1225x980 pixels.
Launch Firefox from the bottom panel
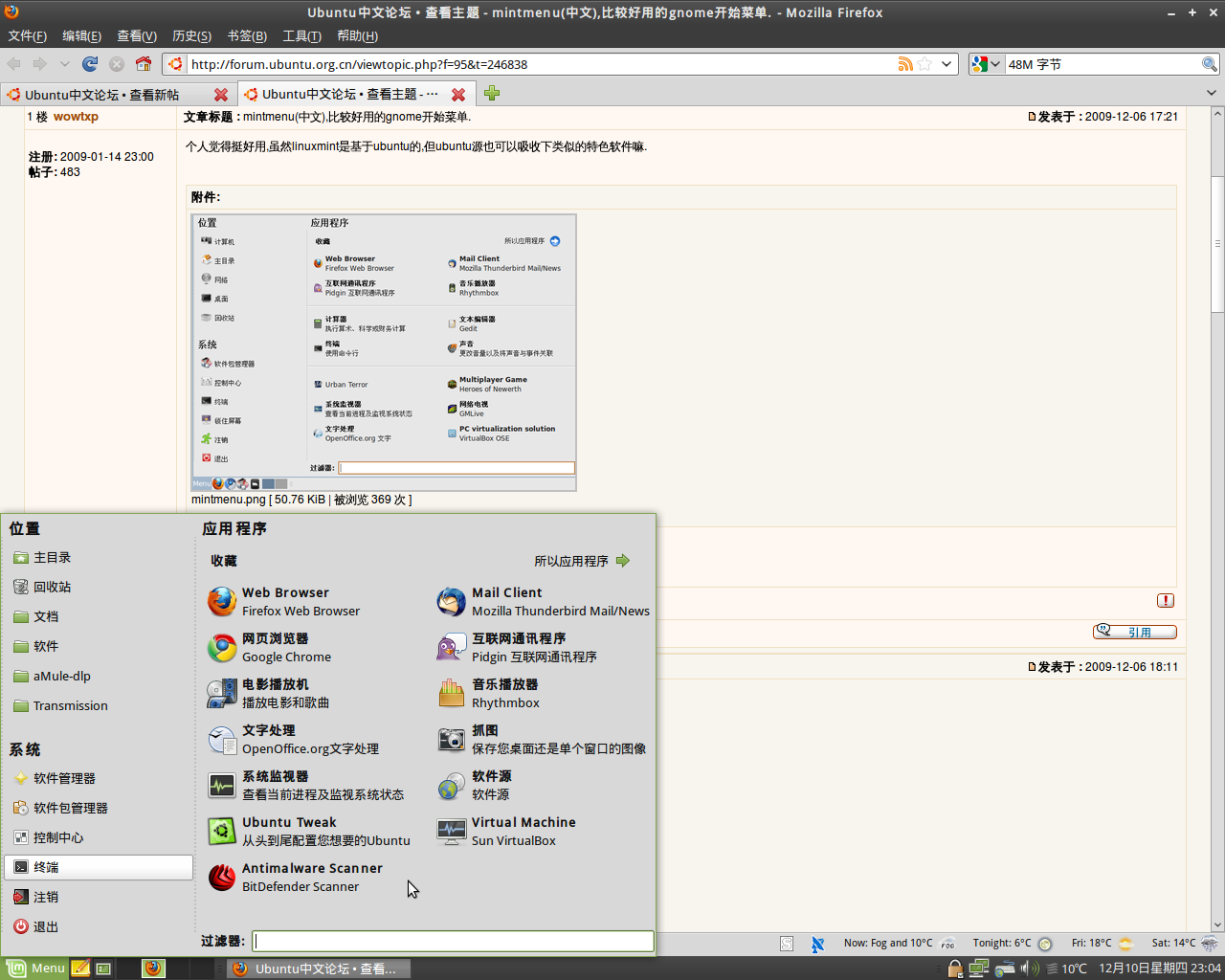click(x=153, y=969)
